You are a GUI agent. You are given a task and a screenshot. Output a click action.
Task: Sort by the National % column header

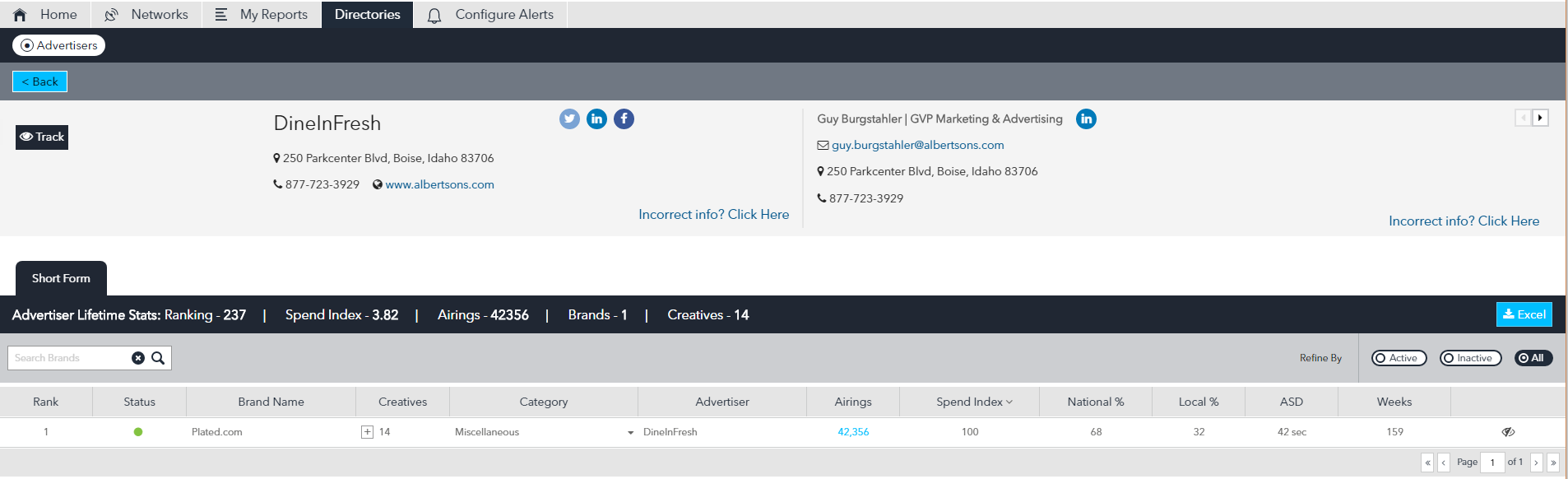(1096, 402)
